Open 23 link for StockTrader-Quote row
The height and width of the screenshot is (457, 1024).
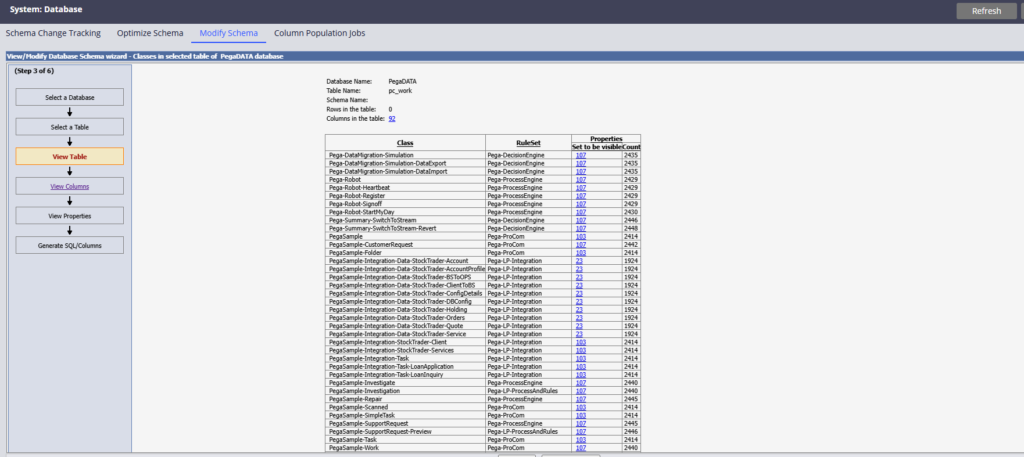pyautogui.click(x=579, y=326)
